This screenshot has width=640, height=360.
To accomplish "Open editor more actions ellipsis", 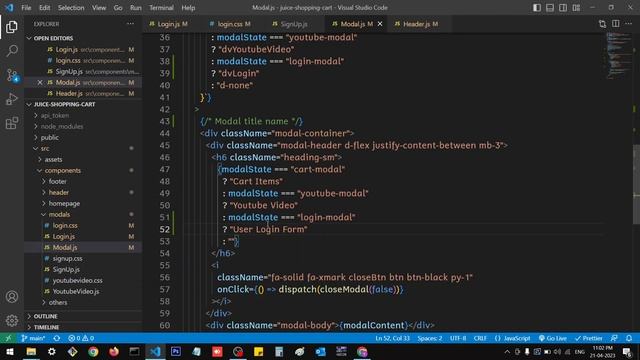I will 629,24.
